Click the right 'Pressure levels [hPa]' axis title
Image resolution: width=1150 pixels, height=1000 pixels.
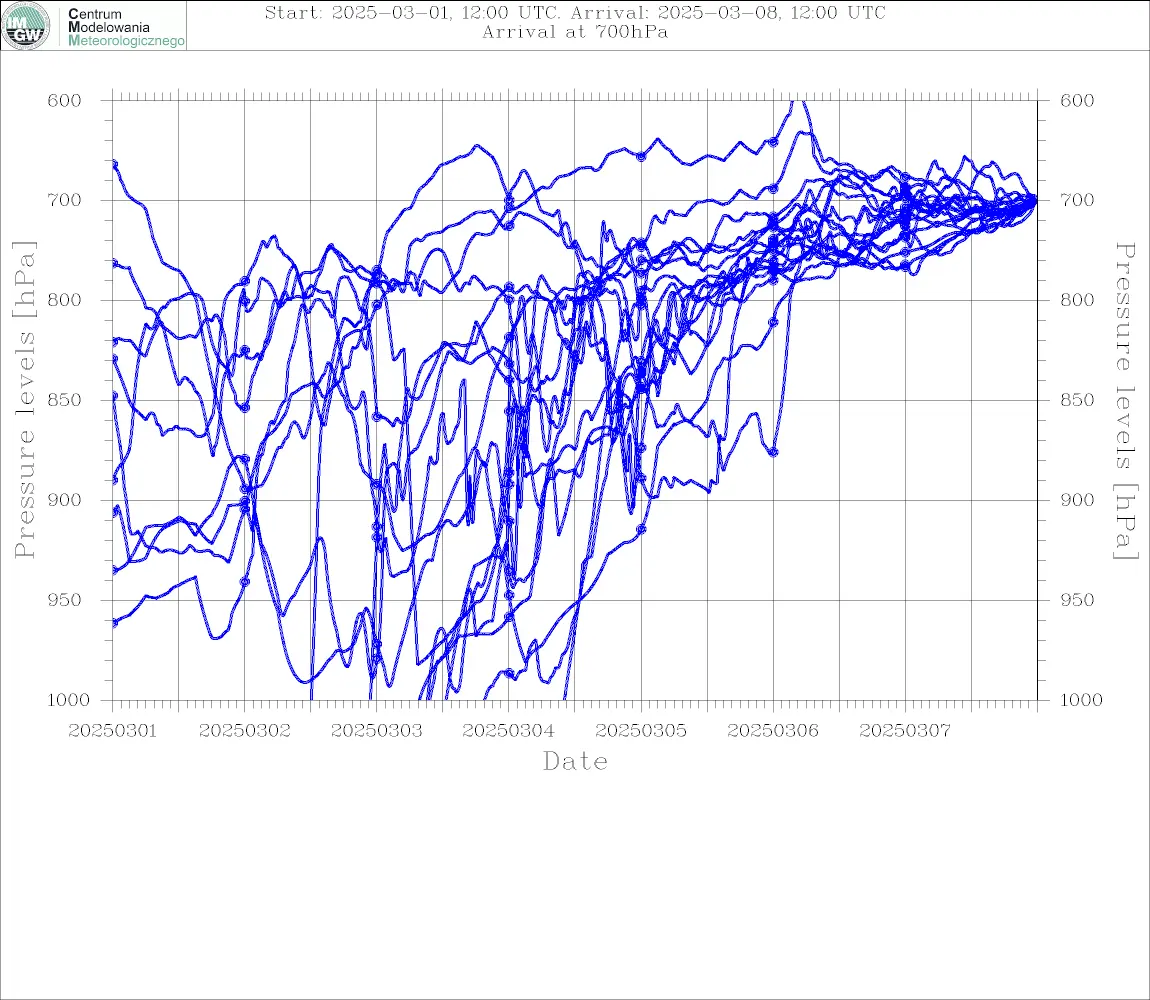coord(1126,400)
